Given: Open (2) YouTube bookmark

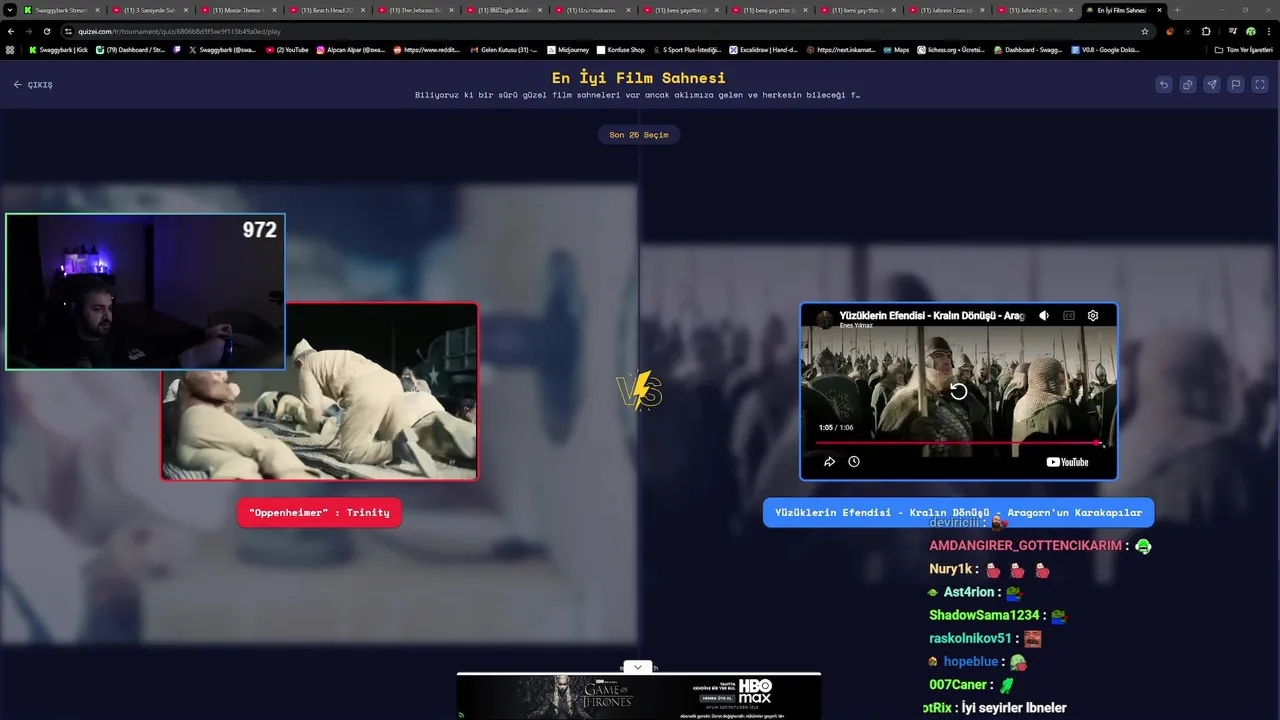Looking at the screenshot, I should click(x=287, y=49).
